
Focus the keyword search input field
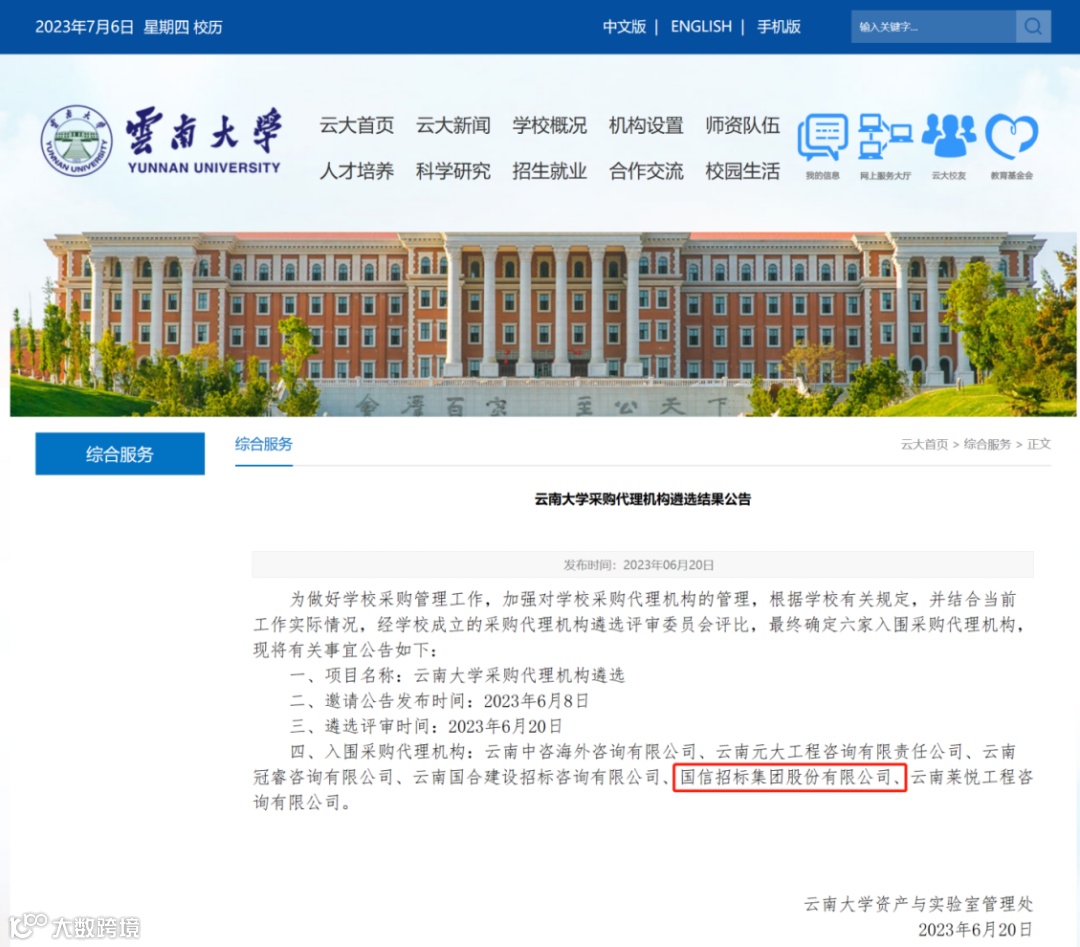(933, 27)
